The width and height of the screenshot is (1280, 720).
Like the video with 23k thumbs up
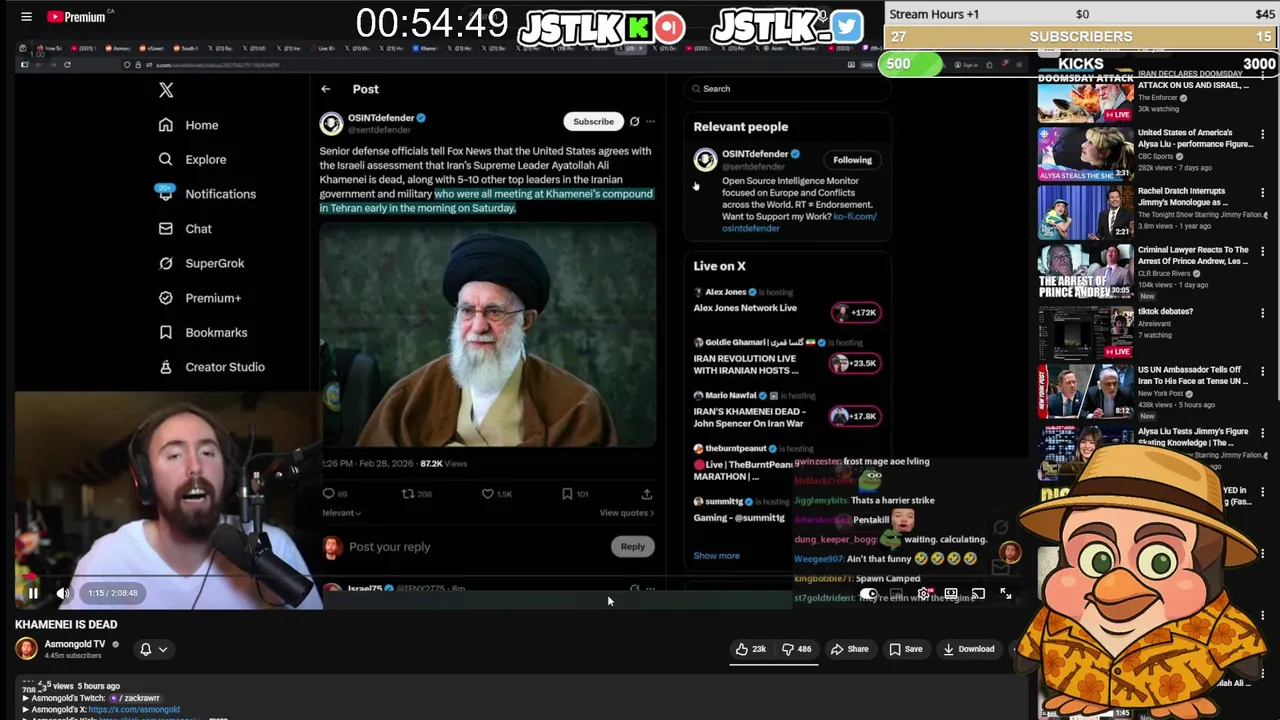tap(751, 649)
